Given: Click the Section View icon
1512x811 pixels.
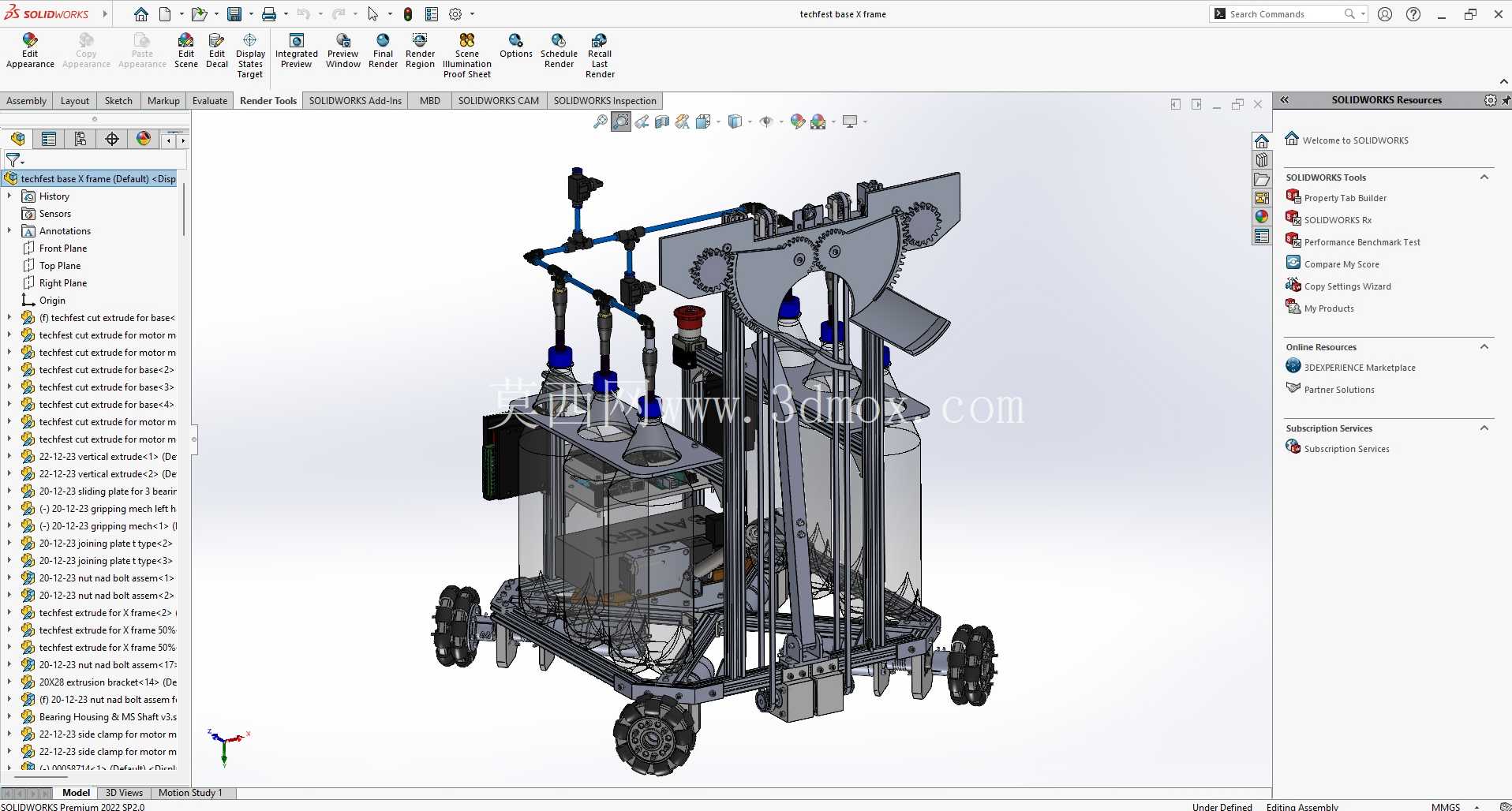Looking at the screenshot, I should [x=662, y=121].
